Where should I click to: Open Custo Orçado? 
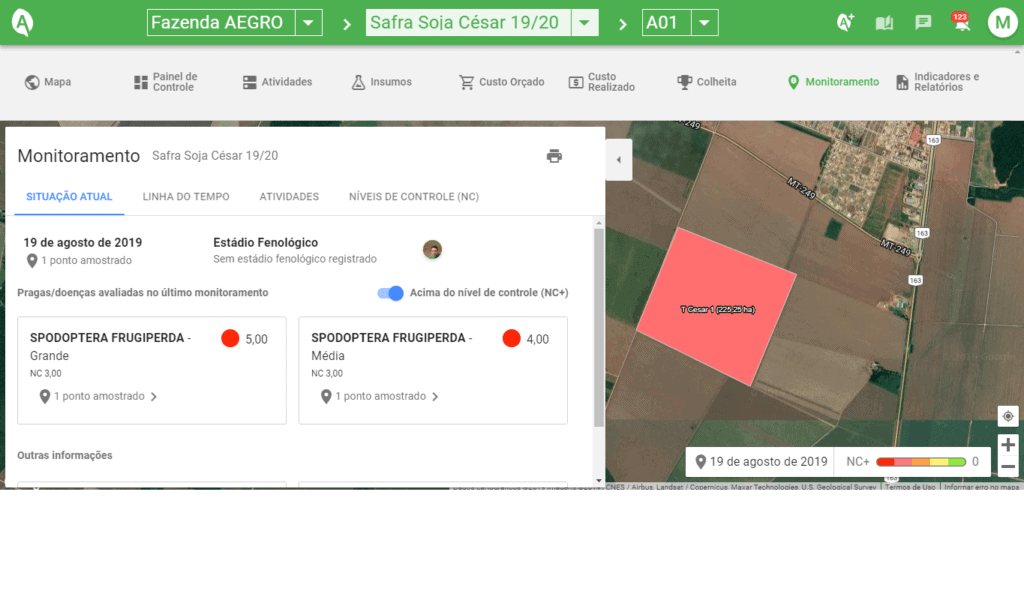(x=500, y=82)
